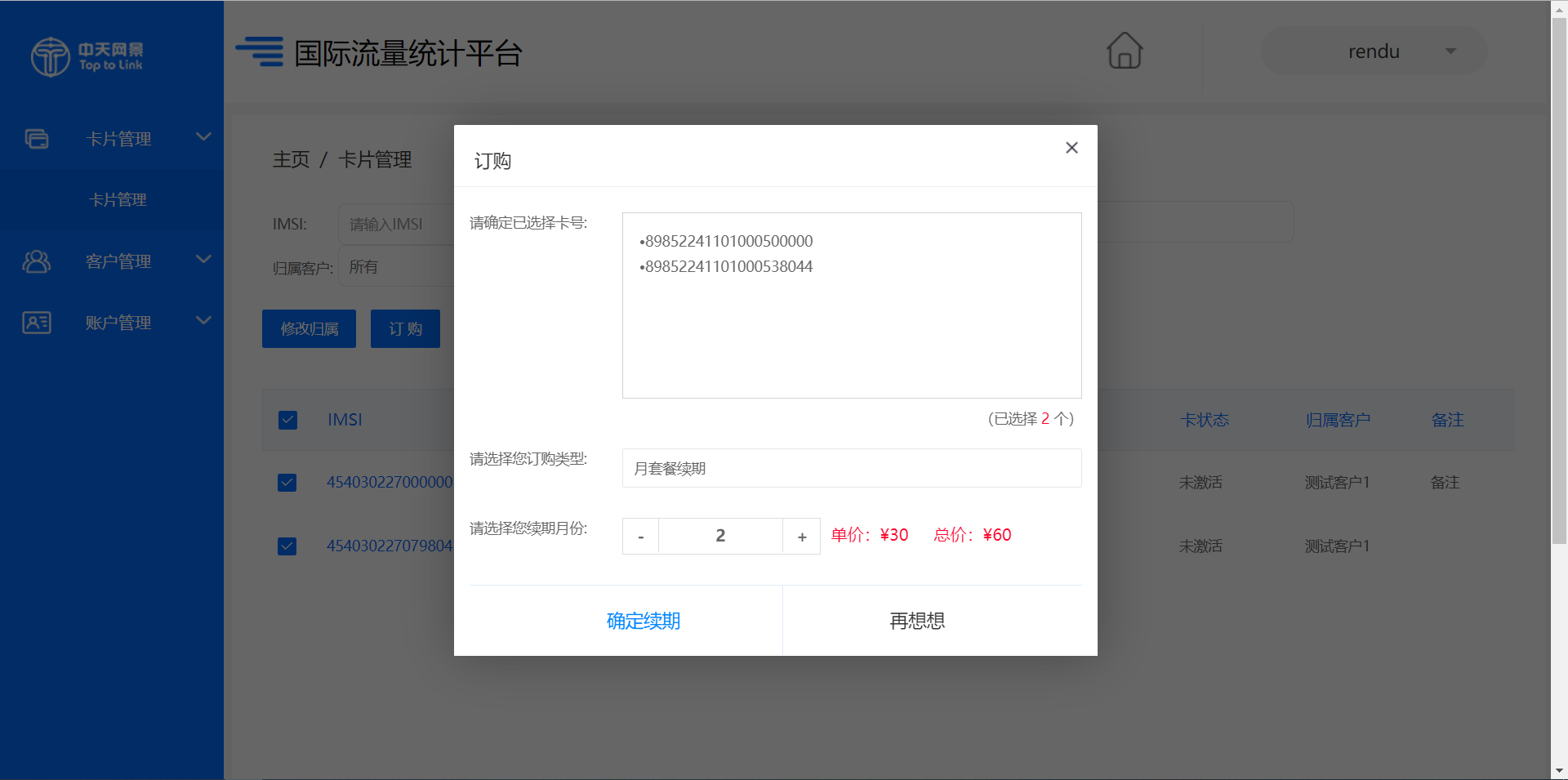1568x780 pixels.
Task: Click the scrollbar up arrow
Action: (x=1559, y=8)
